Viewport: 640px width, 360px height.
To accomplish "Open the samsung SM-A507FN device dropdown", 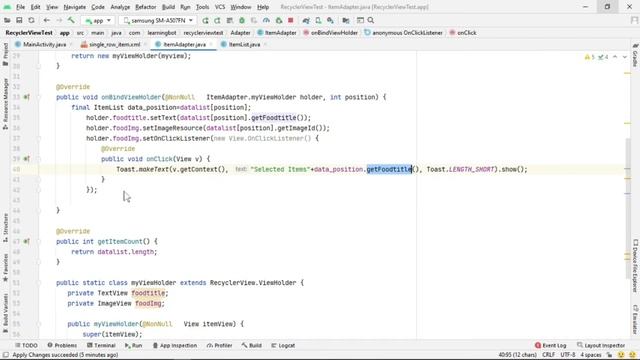I will pos(158,20).
